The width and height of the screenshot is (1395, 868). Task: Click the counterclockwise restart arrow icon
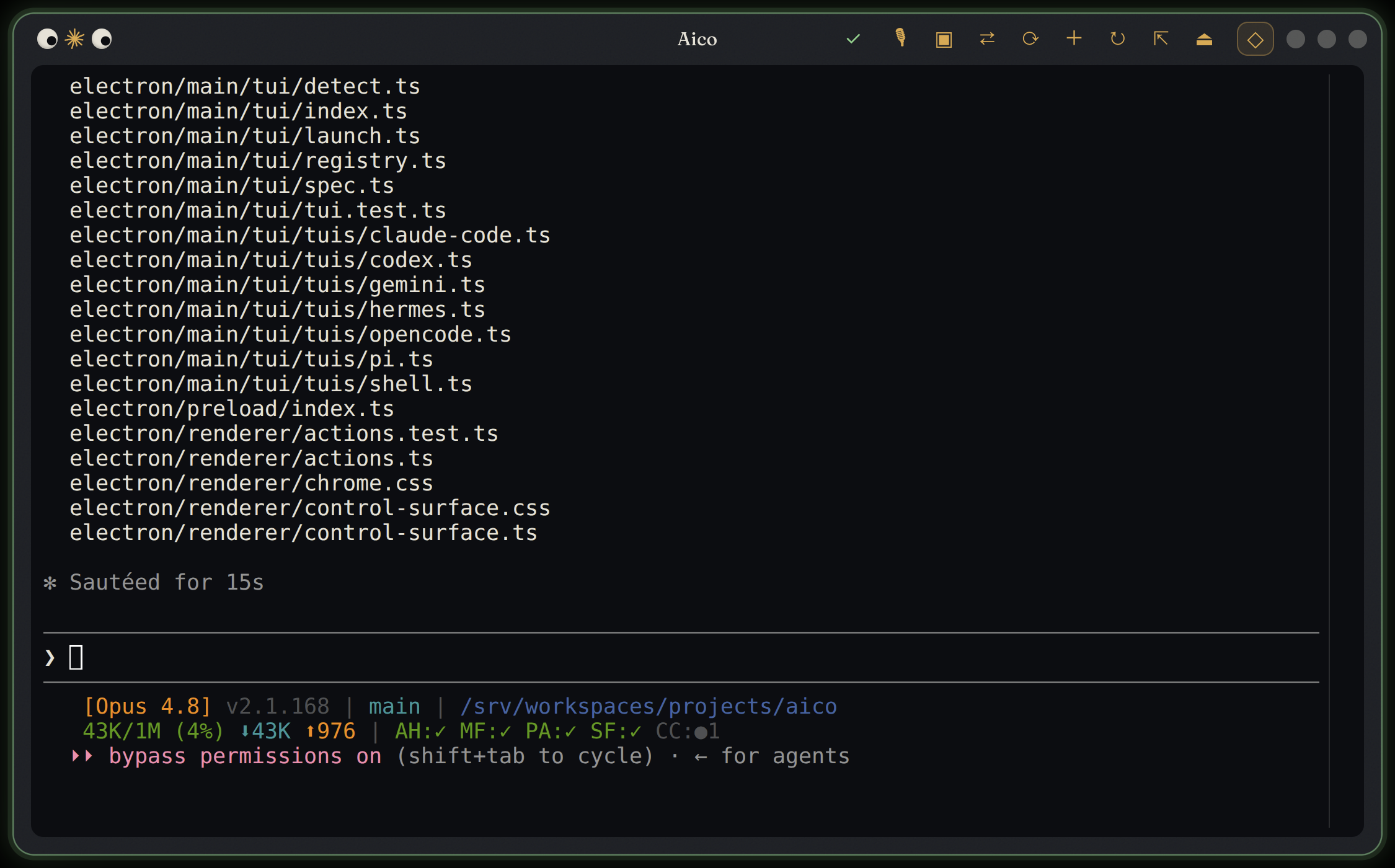coord(1117,39)
